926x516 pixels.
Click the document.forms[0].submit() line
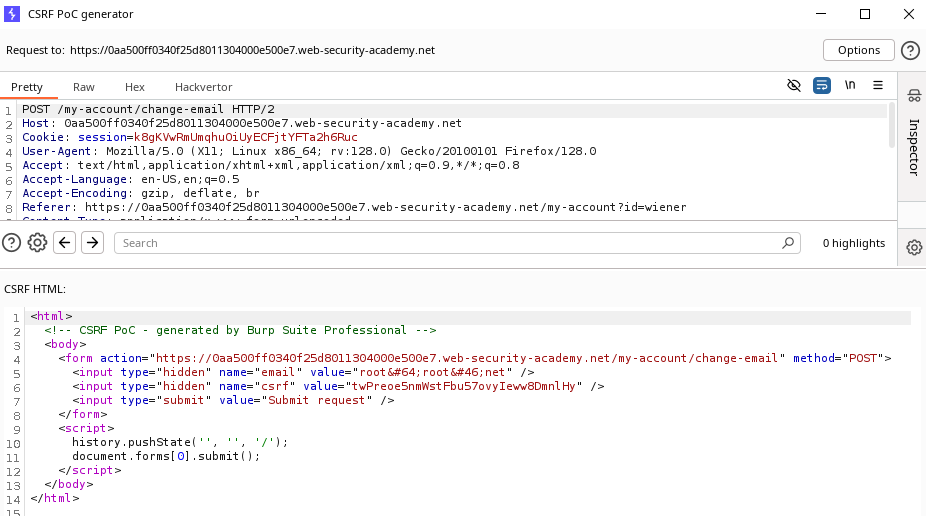(166, 456)
